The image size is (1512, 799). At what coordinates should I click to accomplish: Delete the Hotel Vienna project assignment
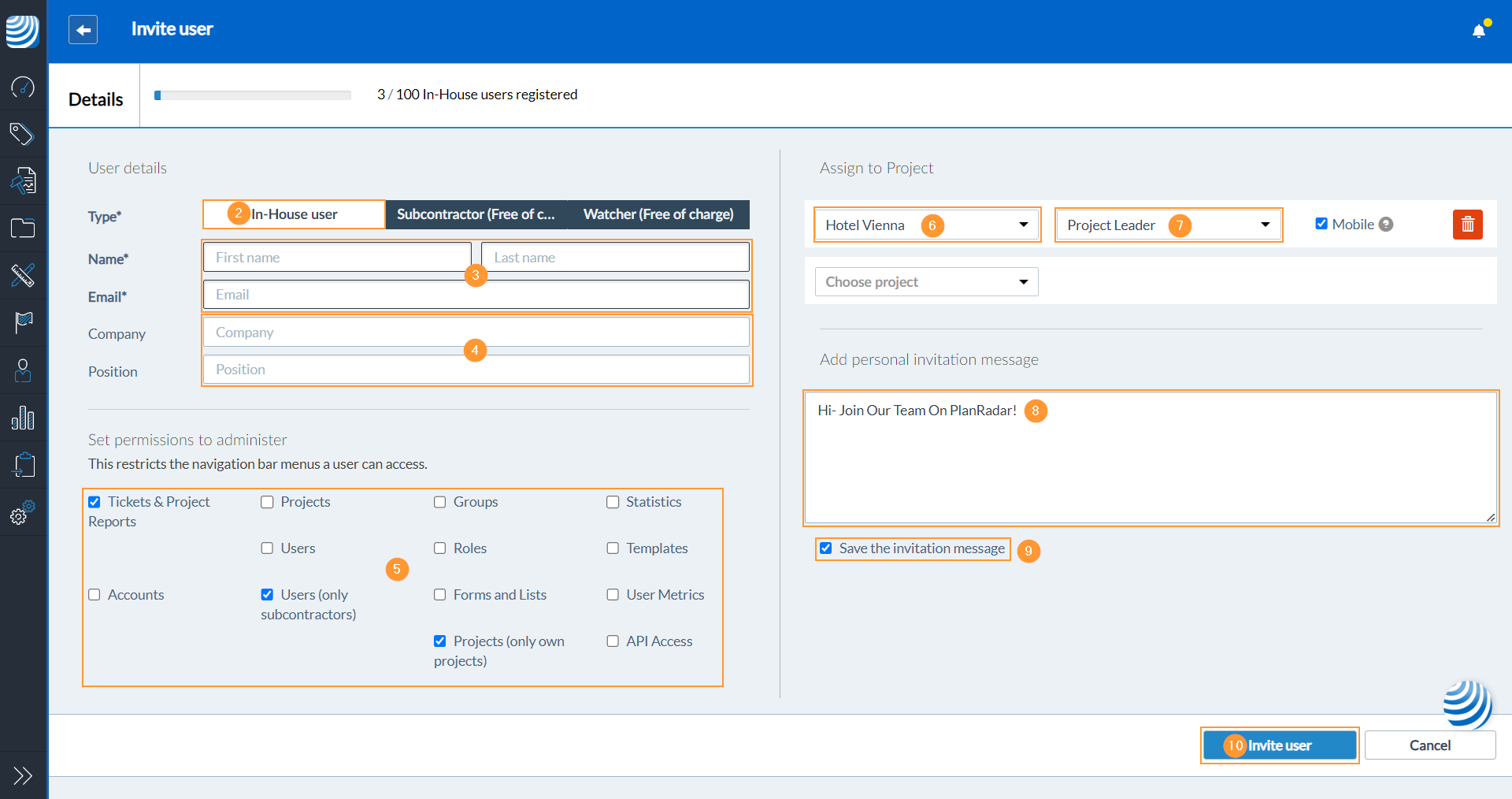tap(1467, 225)
